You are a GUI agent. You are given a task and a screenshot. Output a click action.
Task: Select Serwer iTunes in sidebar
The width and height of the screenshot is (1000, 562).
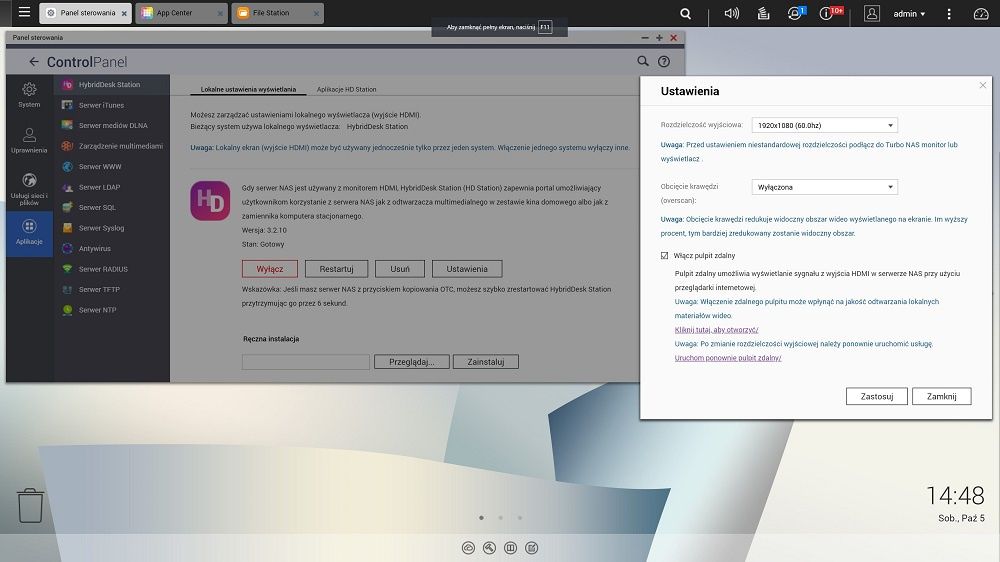pyautogui.click(x=112, y=105)
